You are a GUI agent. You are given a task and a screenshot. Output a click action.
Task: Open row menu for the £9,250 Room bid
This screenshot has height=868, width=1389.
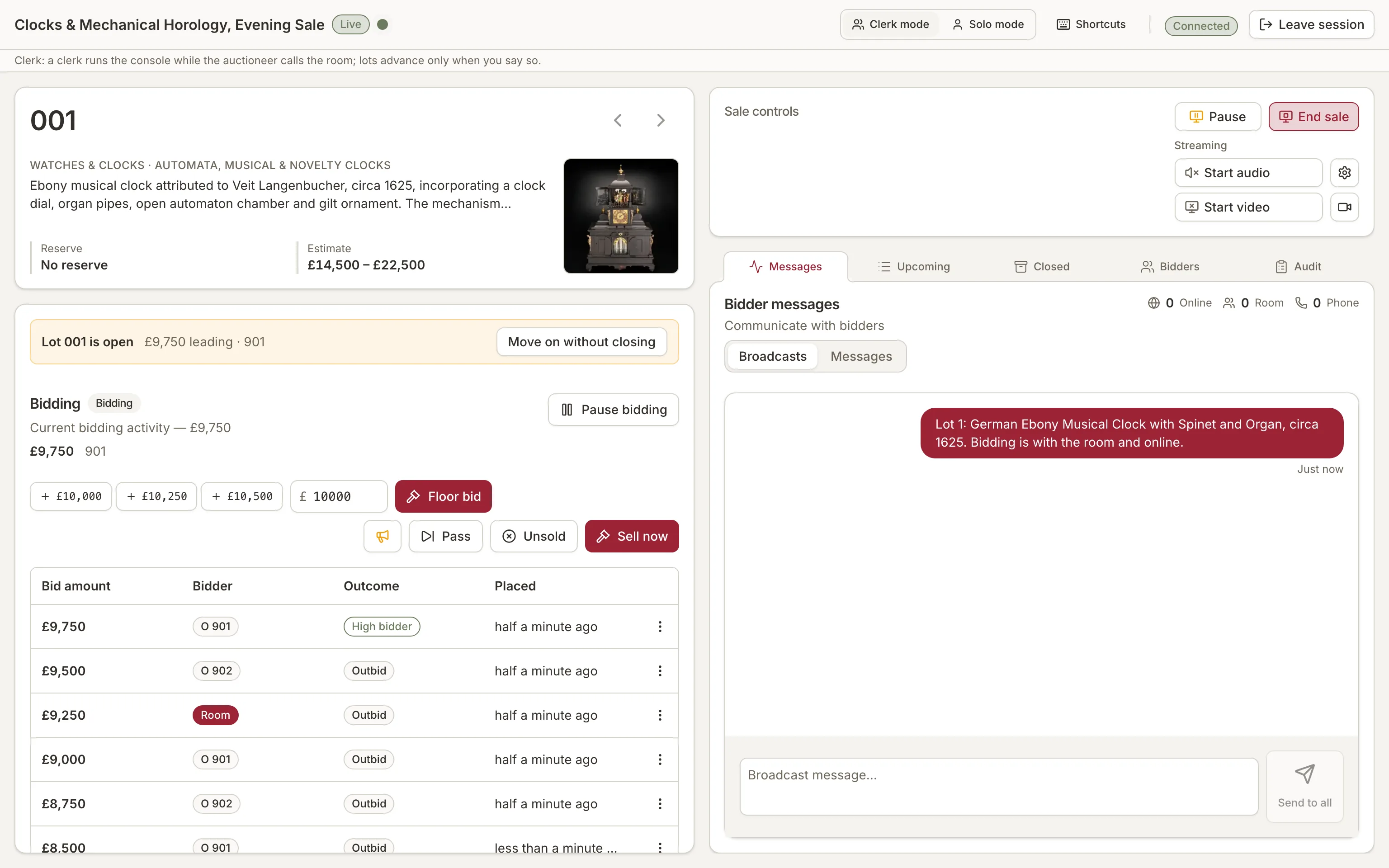point(660,715)
